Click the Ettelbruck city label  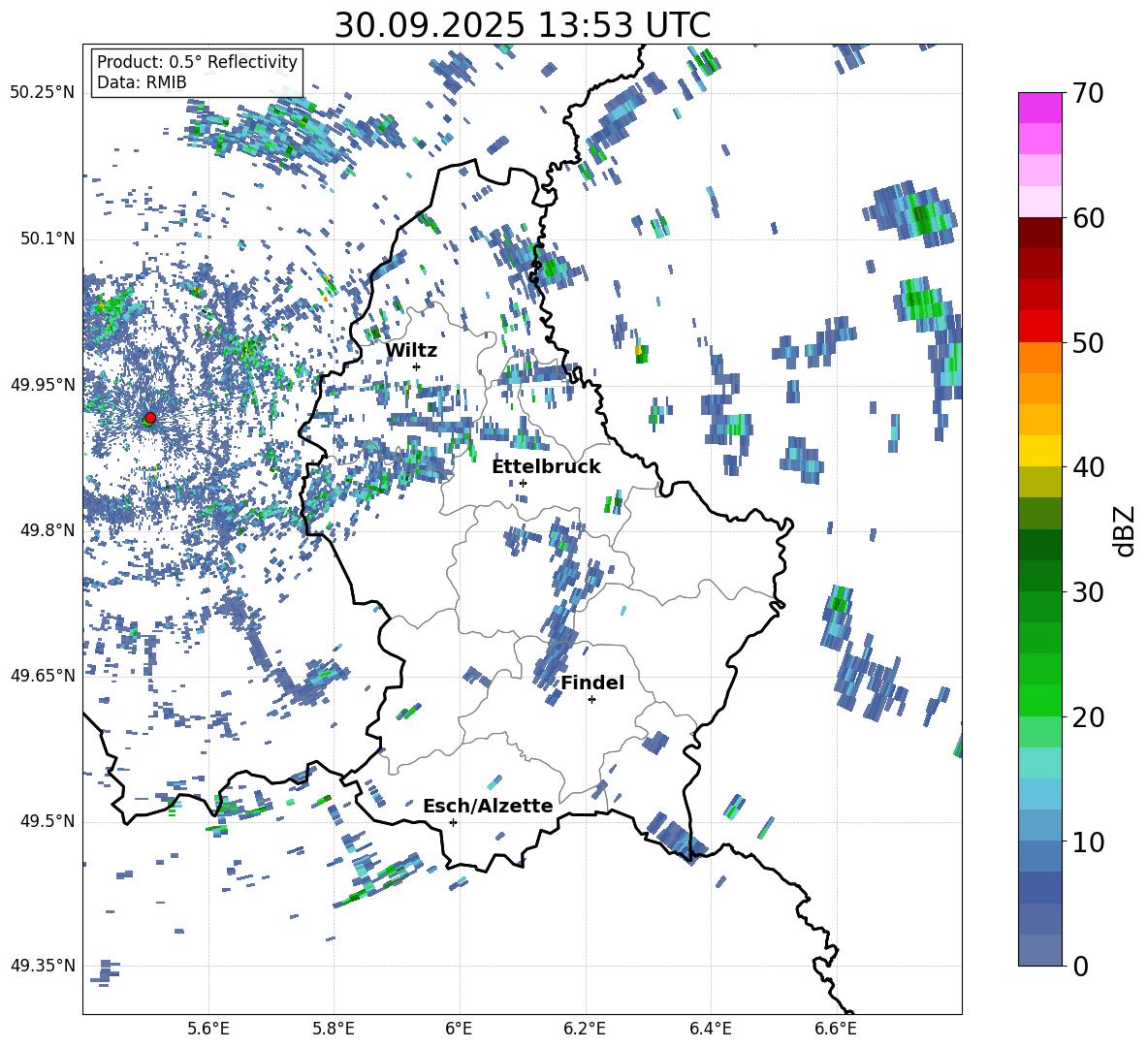(546, 466)
